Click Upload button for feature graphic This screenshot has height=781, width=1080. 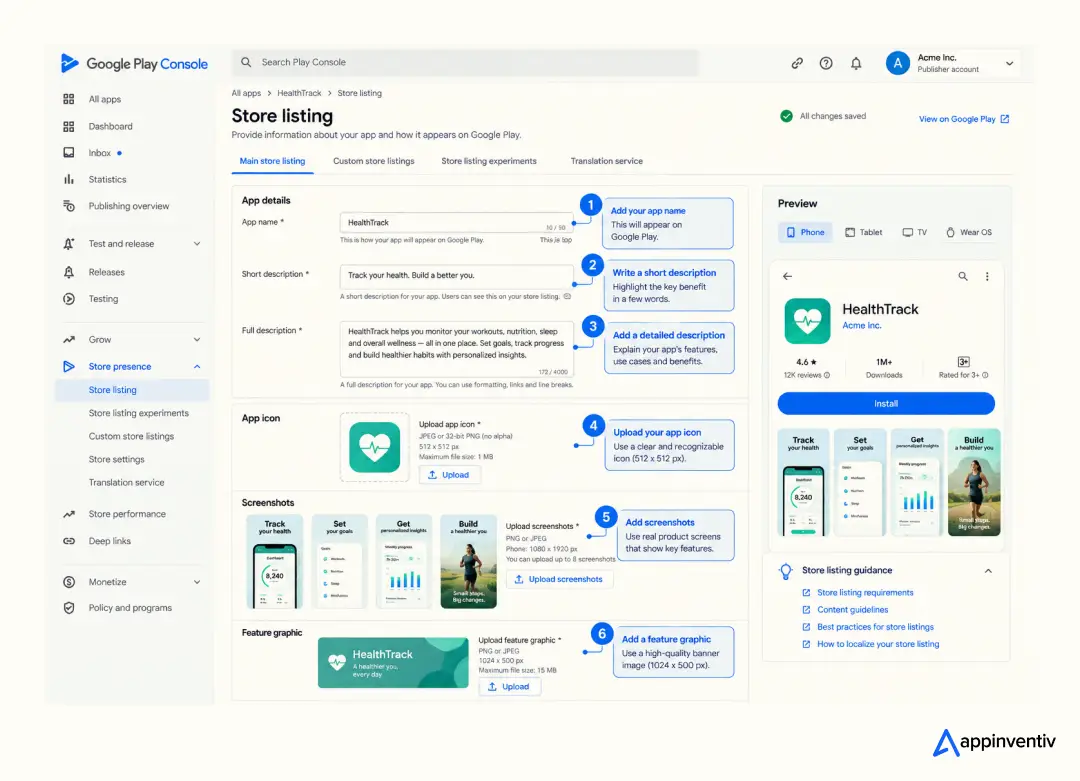(x=509, y=687)
